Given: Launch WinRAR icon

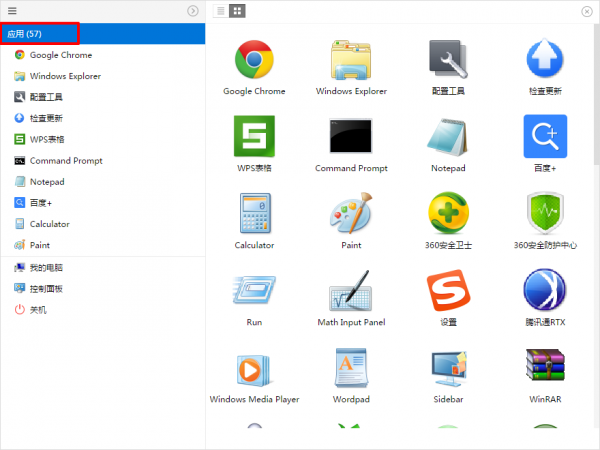Looking at the screenshot, I should click(x=545, y=365).
